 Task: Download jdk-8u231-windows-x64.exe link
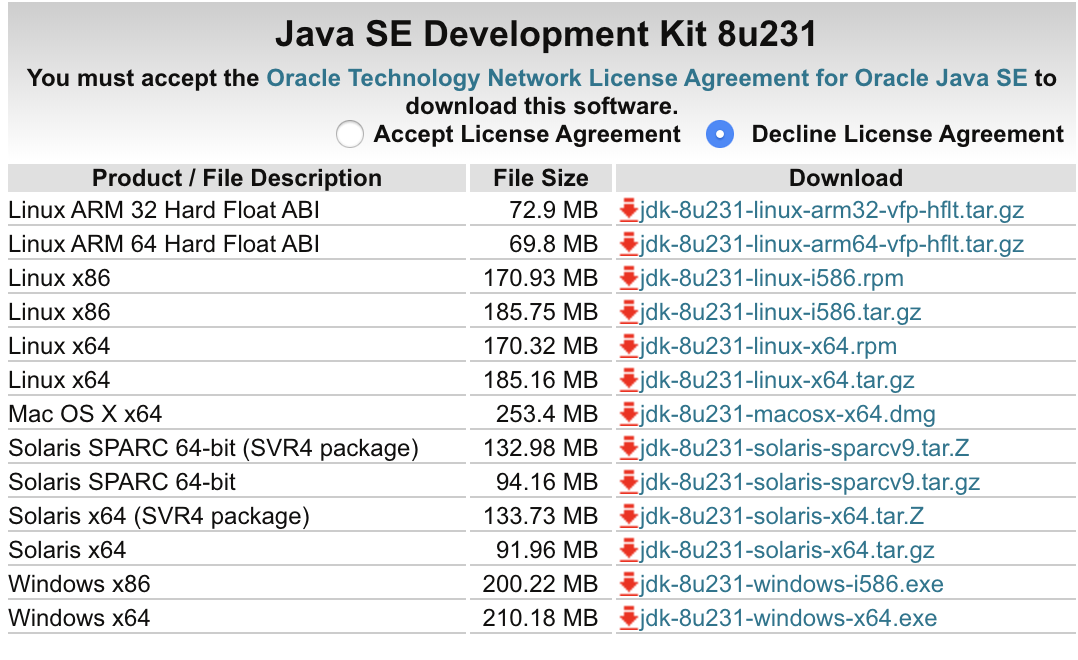click(x=789, y=618)
